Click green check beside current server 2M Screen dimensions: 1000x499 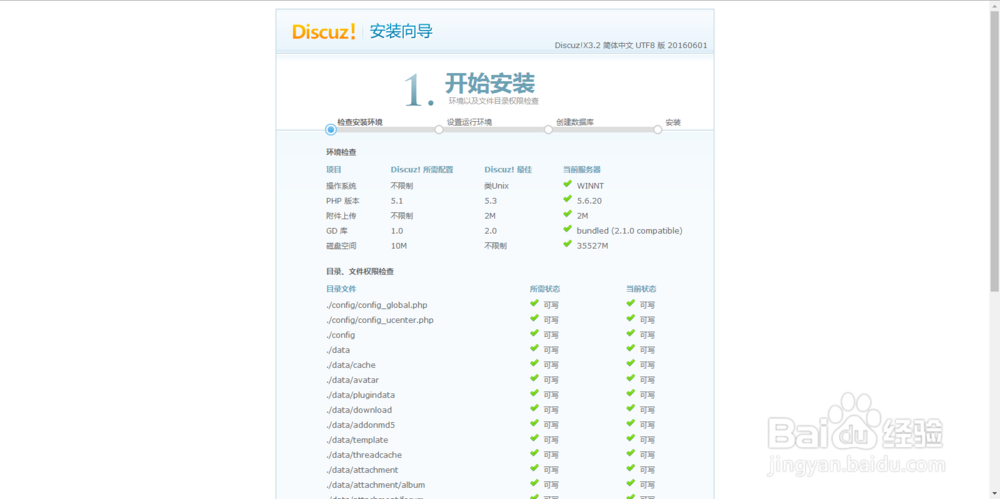click(567, 214)
